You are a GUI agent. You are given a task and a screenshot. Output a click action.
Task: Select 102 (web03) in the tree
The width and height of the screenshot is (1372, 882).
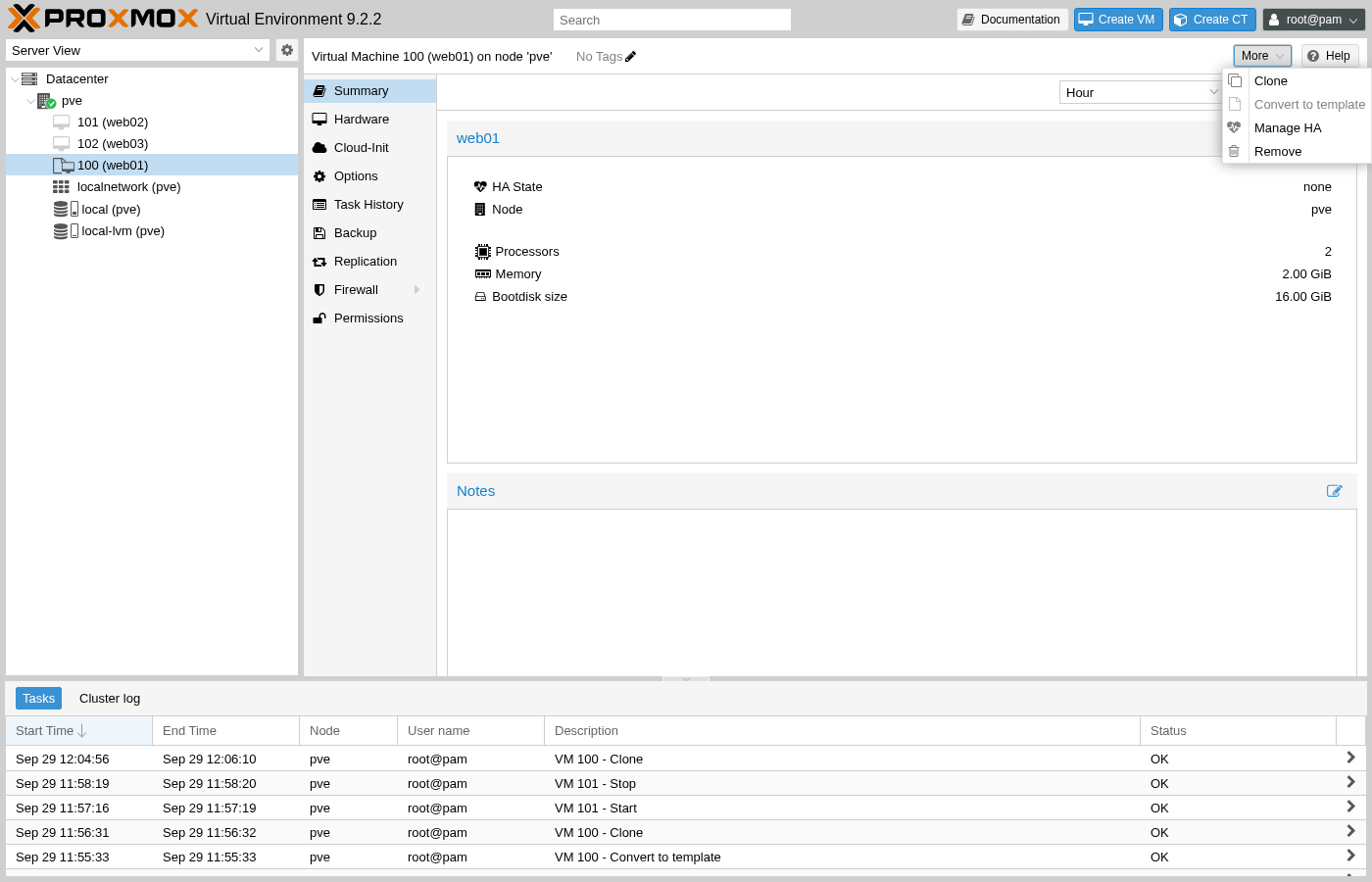tap(152, 144)
